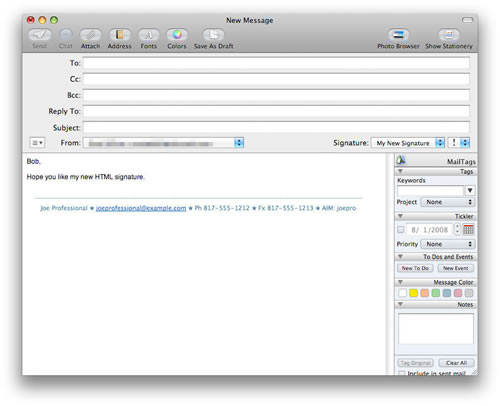500x406 pixels.
Task: Click in the To address field
Action: (276, 63)
